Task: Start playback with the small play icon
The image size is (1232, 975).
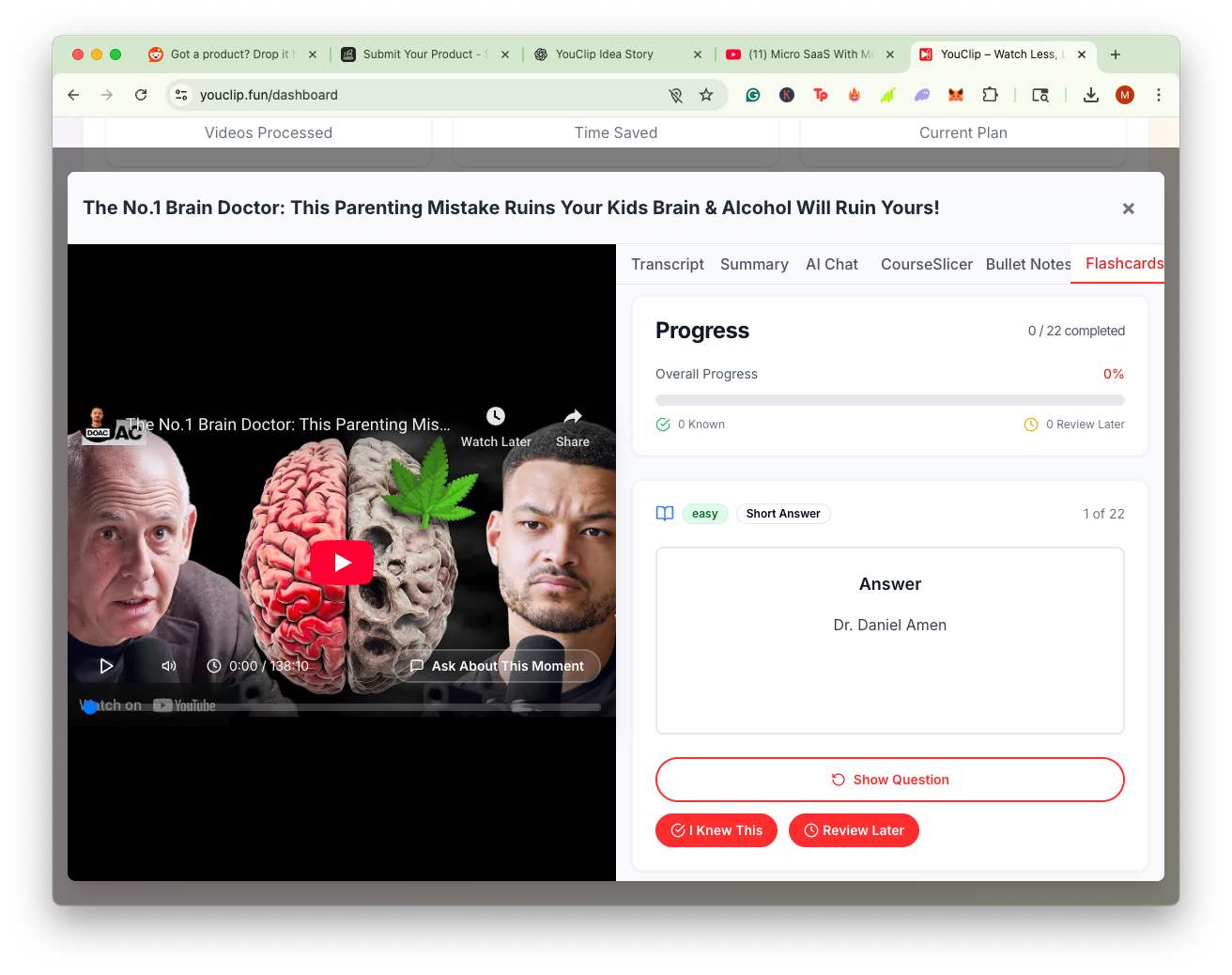Action: [106, 666]
